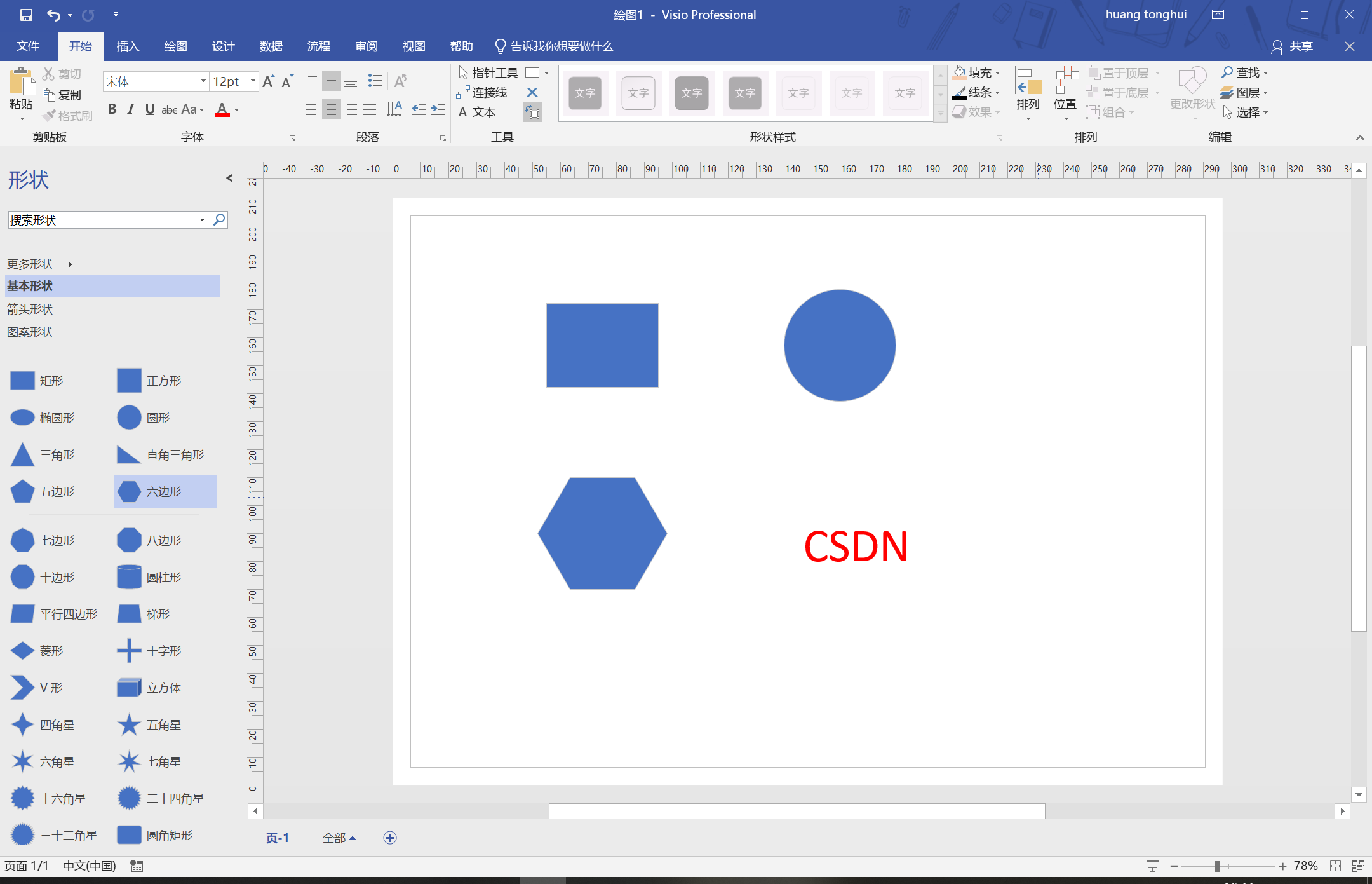Open the Insert ribbon tab
This screenshot has width=1372, height=884.
pos(128,46)
